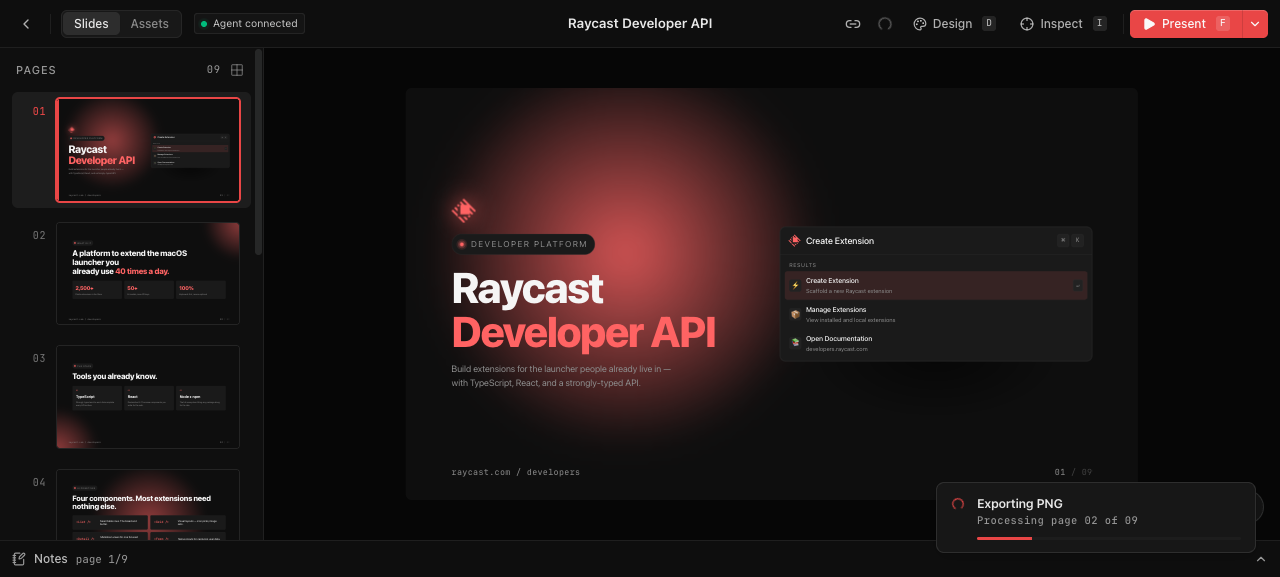
Task: Click the 09 page count in the sidebar
Action: pos(213,70)
